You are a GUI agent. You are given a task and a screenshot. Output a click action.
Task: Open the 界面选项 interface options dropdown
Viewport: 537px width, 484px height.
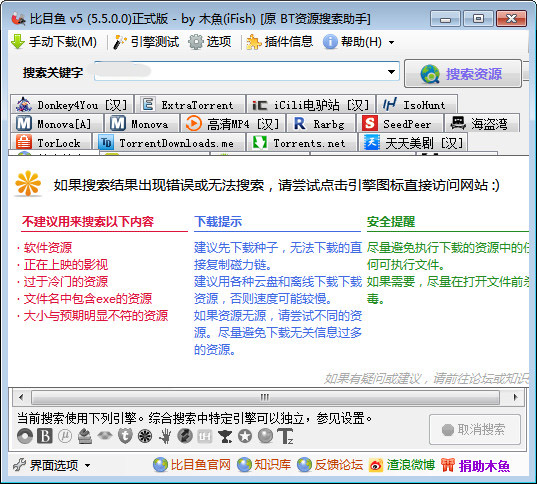point(51,465)
